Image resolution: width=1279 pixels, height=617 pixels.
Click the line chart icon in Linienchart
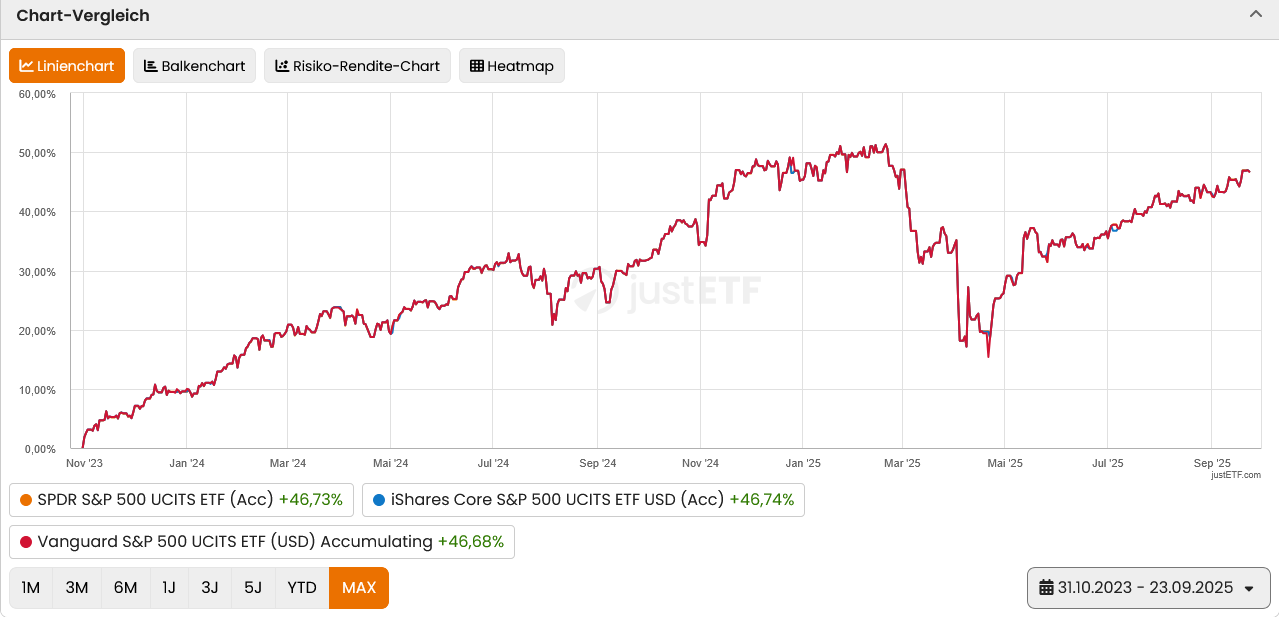click(26, 66)
